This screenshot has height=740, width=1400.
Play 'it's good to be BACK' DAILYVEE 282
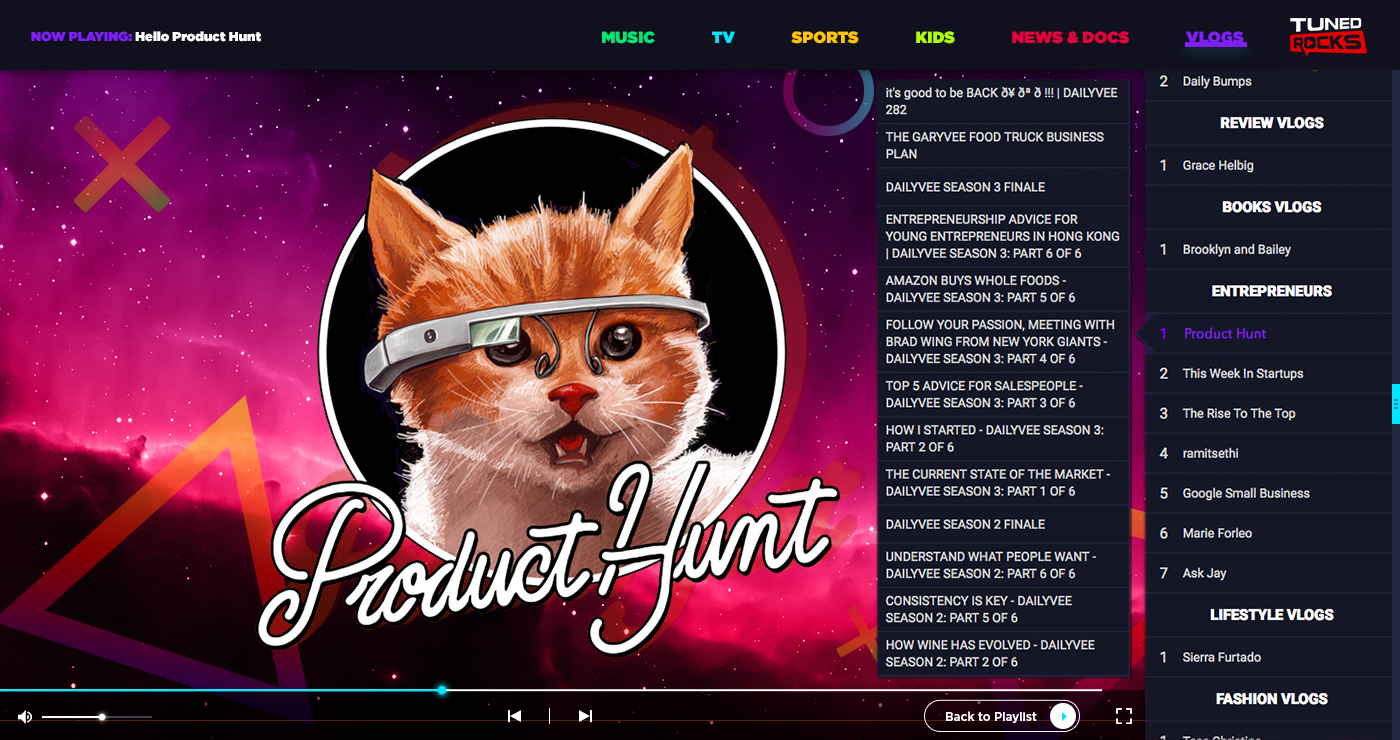[x=1003, y=101]
